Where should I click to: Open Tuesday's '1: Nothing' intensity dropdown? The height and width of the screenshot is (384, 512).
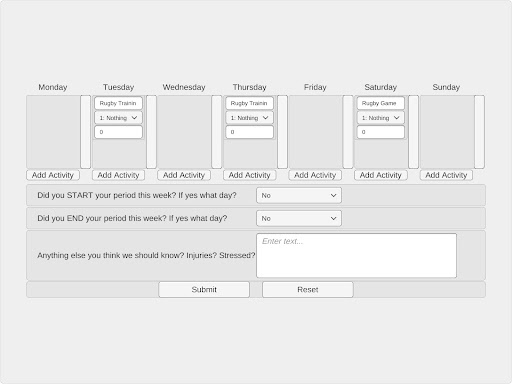click(x=118, y=118)
